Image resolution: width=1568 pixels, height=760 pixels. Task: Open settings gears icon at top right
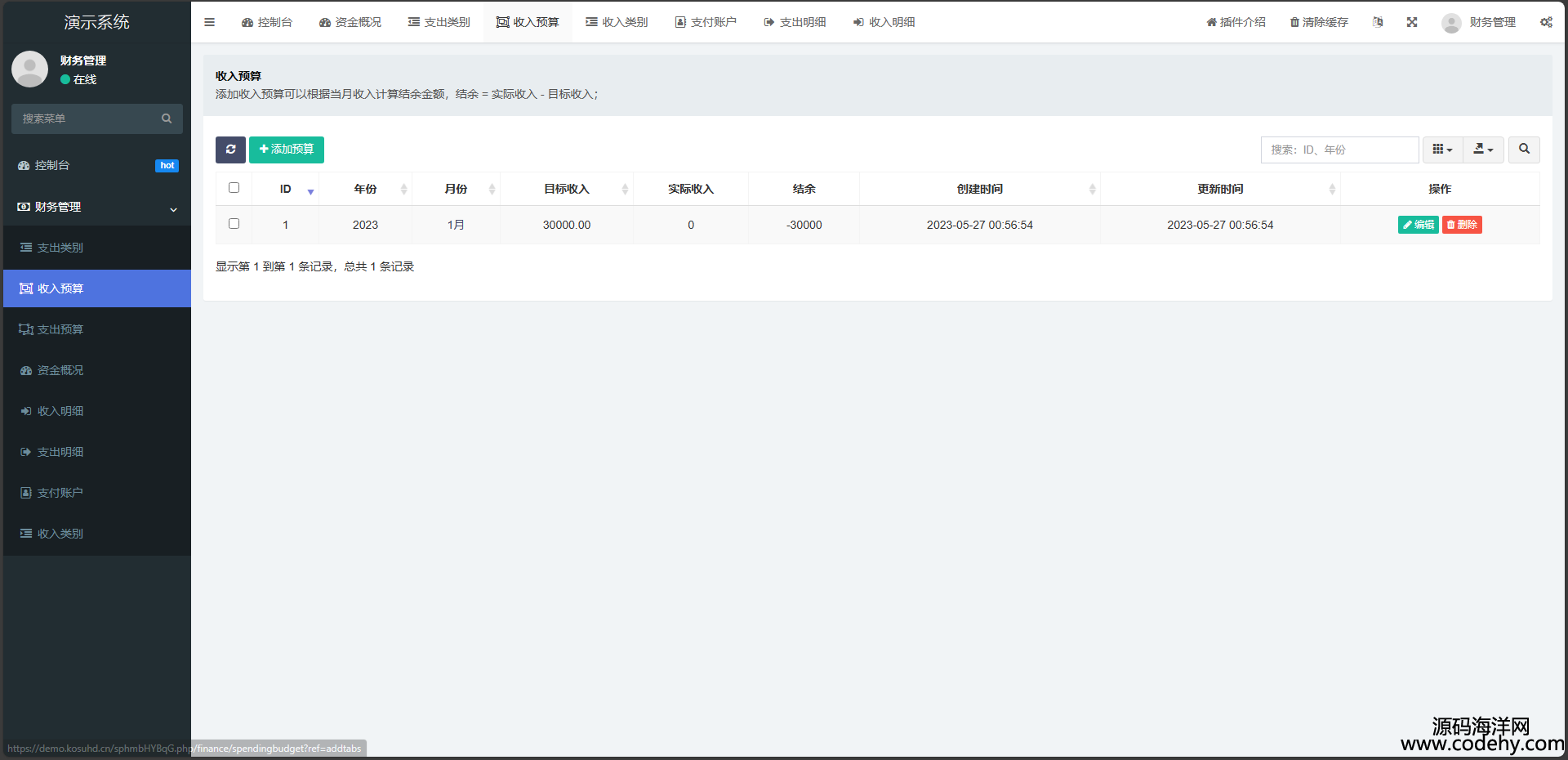click(x=1546, y=22)
